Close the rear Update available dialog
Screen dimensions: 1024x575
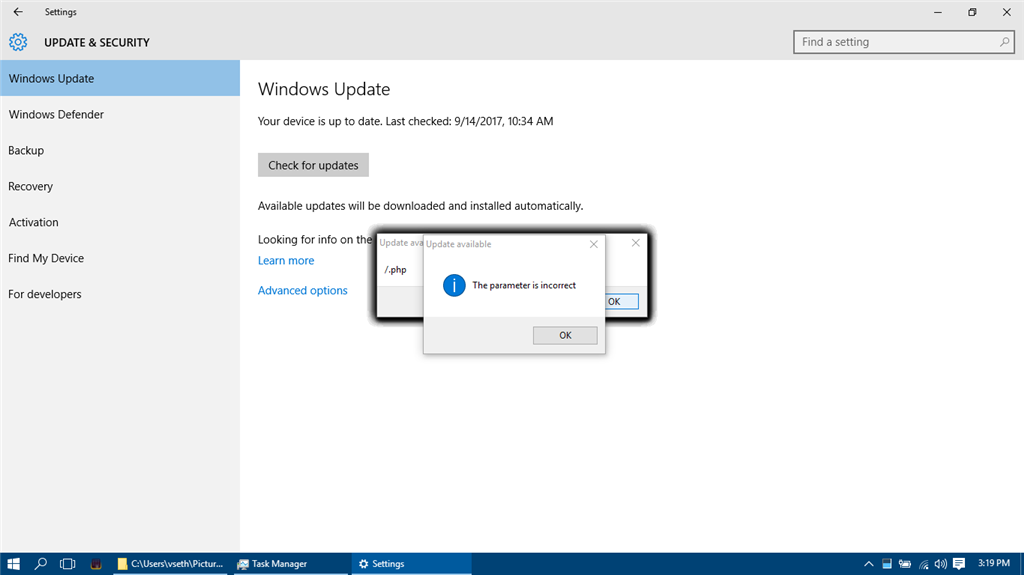(635, 242)
